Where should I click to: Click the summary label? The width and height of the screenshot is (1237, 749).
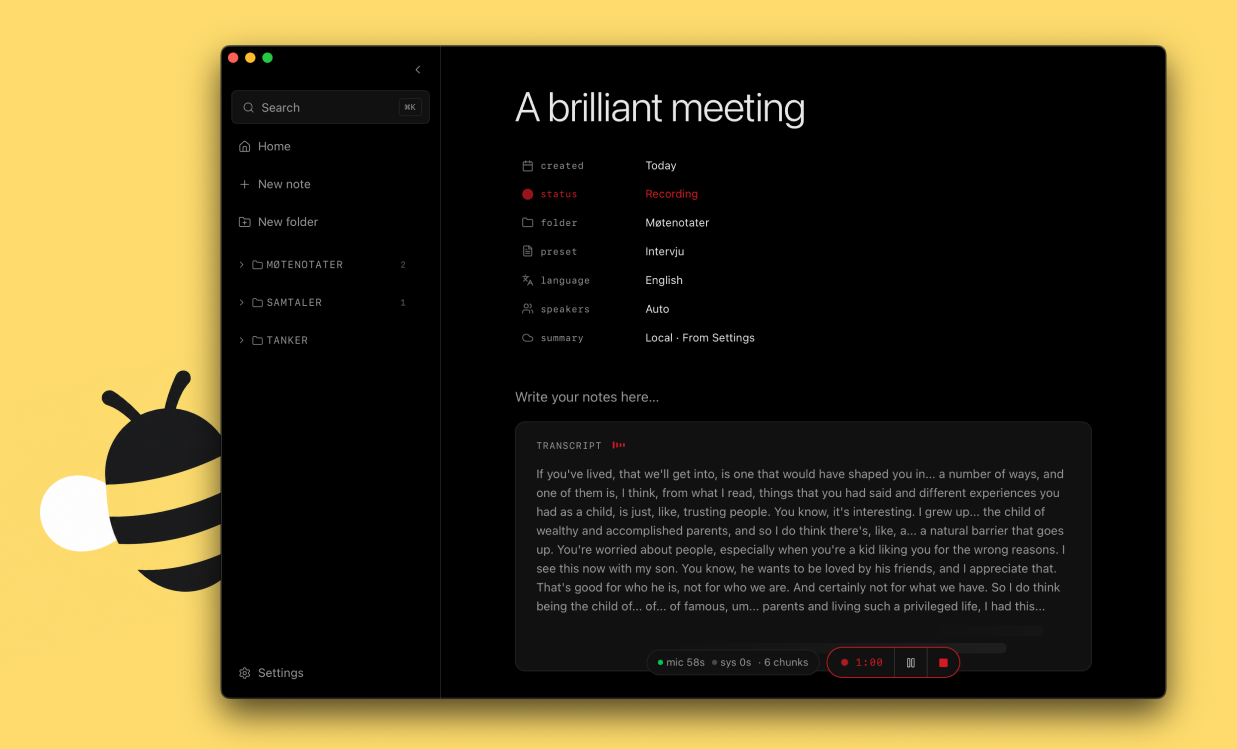pos(562,338)
